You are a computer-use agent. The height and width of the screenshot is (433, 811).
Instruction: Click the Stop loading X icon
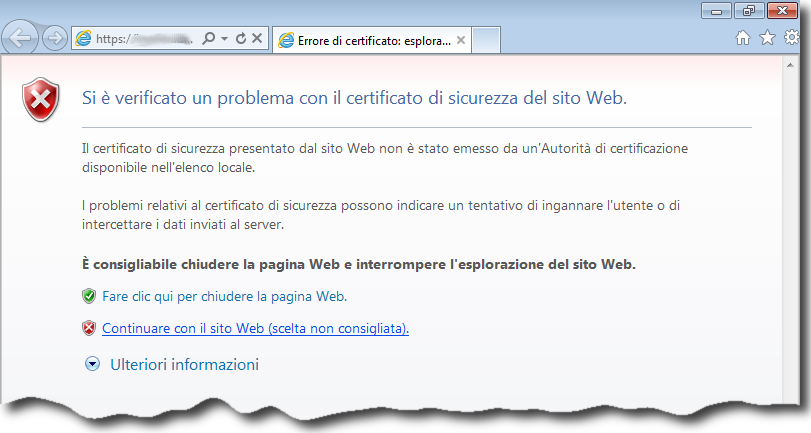click(257, 39)
